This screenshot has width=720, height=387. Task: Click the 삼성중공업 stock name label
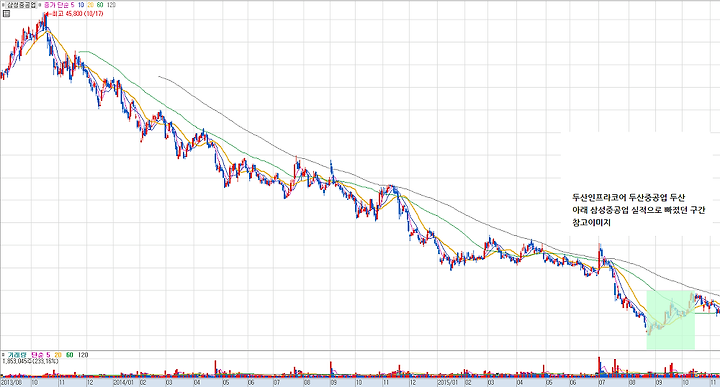(21, 5)
